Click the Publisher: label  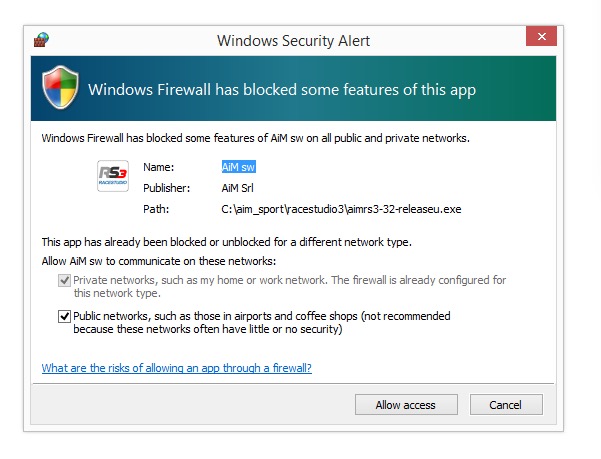(x=166, y=188)
